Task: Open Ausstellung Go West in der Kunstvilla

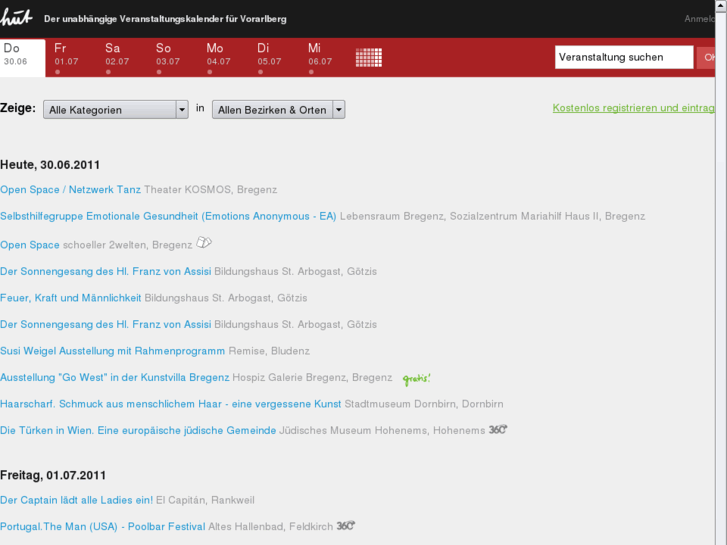Action: (115, 378)
